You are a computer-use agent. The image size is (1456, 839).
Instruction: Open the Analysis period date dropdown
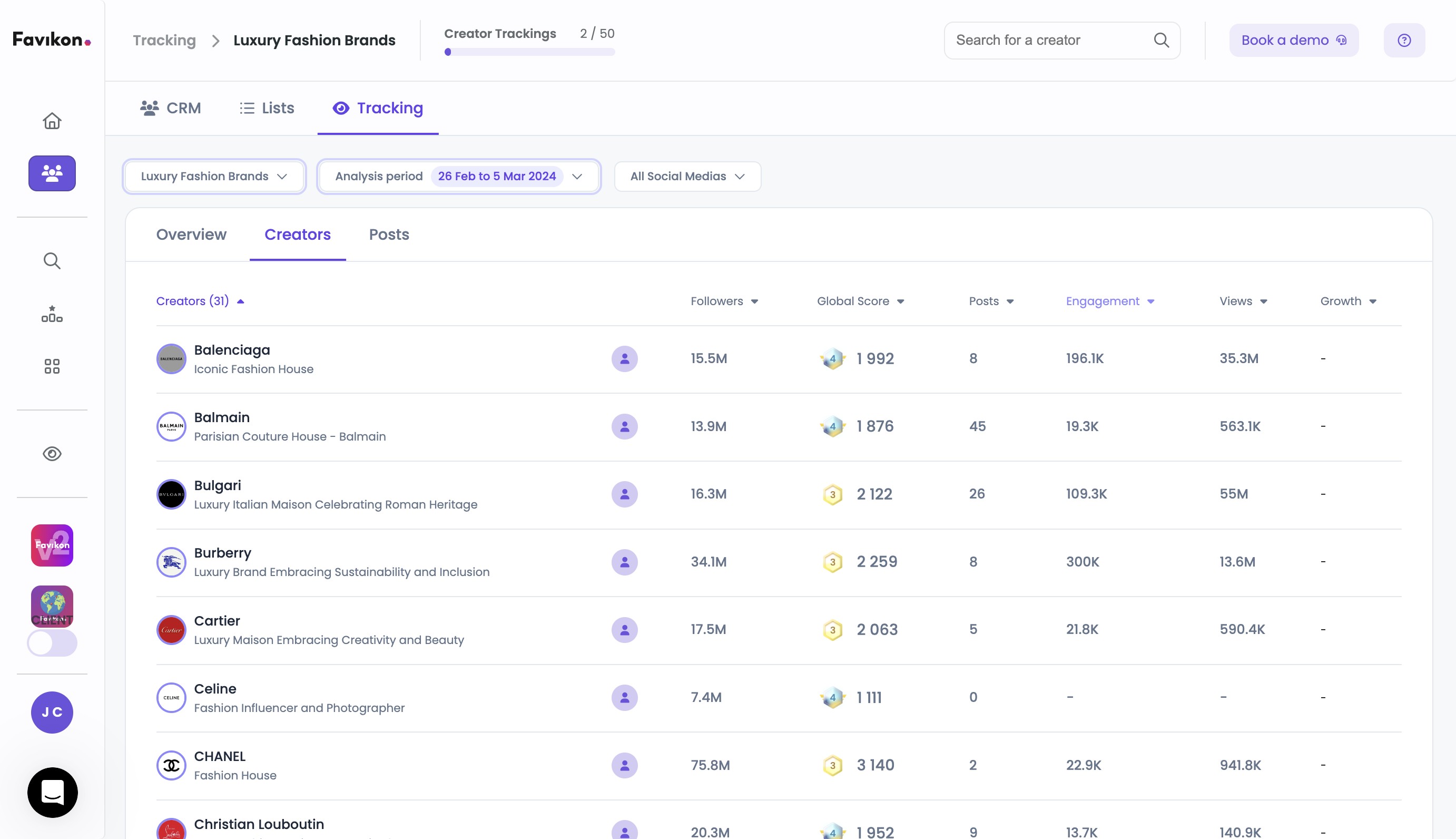458,177
